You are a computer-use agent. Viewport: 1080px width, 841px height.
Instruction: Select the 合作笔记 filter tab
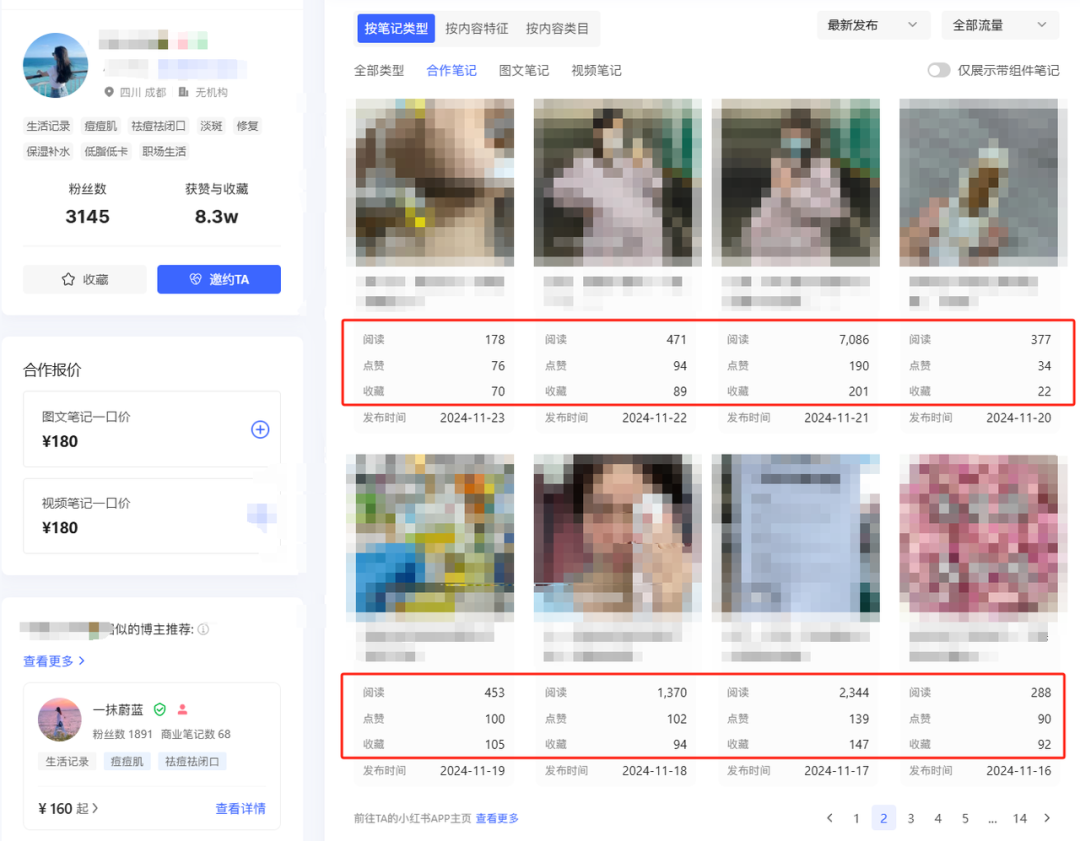pos(451,70)
